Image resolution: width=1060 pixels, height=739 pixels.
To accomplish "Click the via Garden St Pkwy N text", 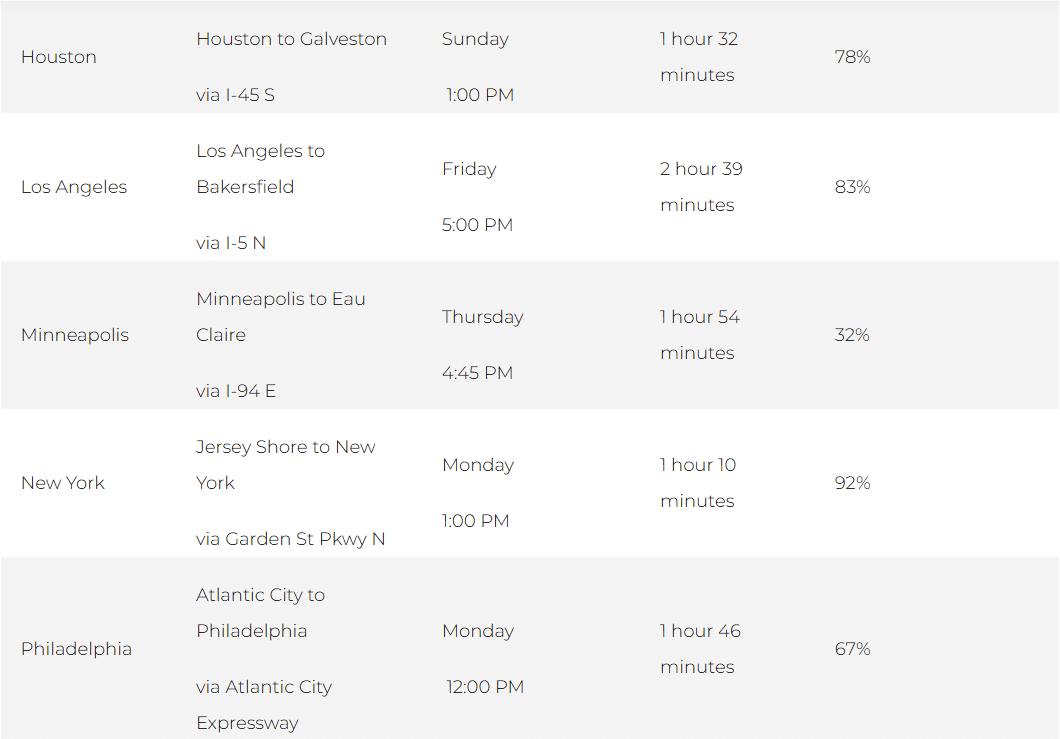I will [x=290, y=539].
